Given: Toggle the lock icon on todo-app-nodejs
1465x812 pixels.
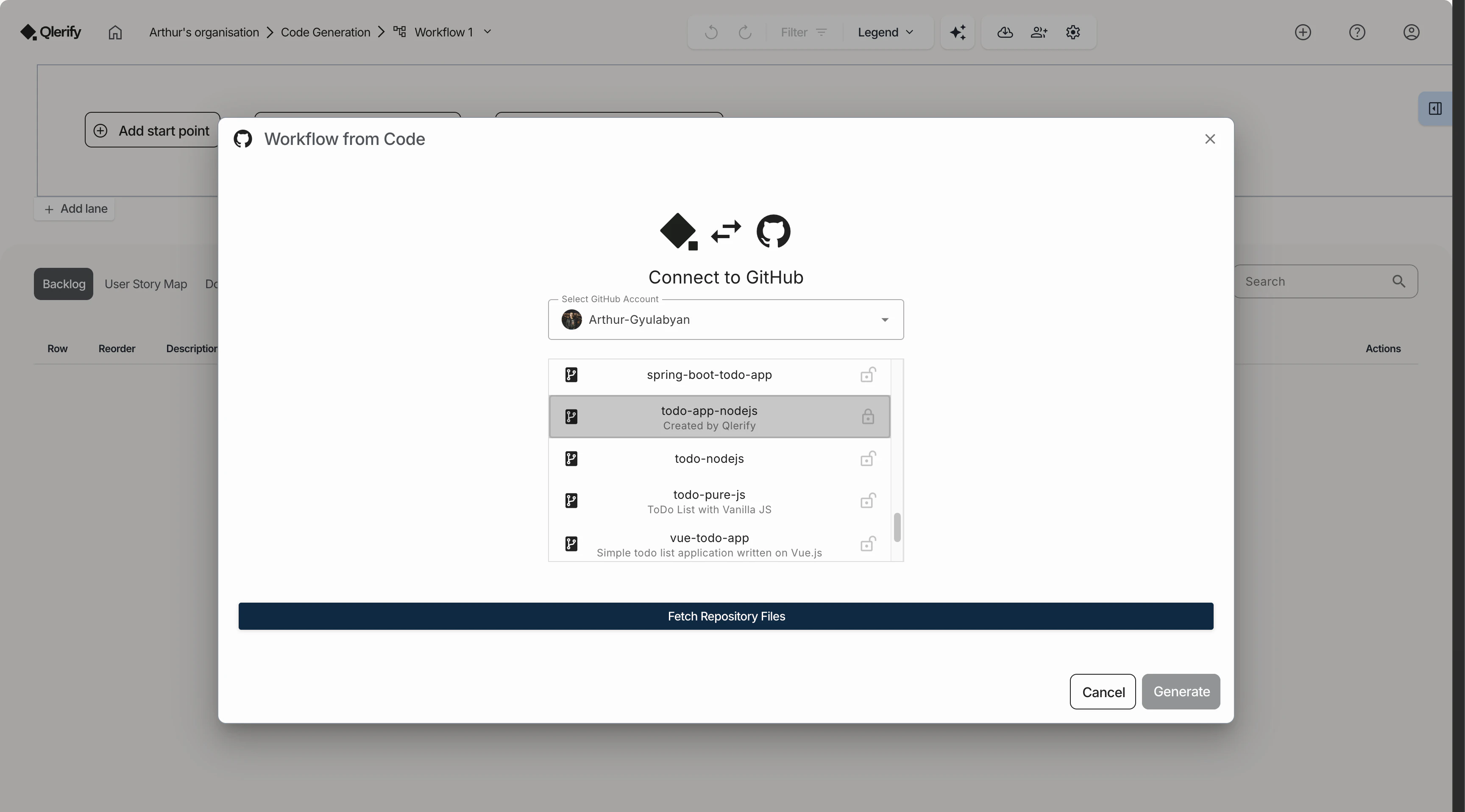Looking at the screenshot, I should point(868,417).
